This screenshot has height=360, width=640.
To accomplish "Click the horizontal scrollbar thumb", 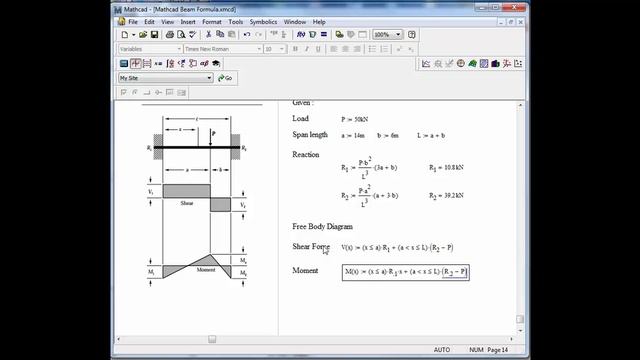I will click(x=212, y=339).
